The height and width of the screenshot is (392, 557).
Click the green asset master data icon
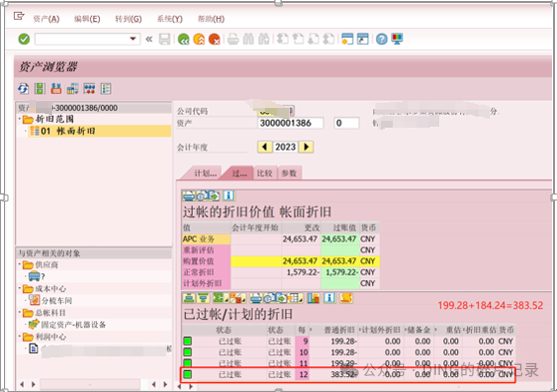[39, 88]
